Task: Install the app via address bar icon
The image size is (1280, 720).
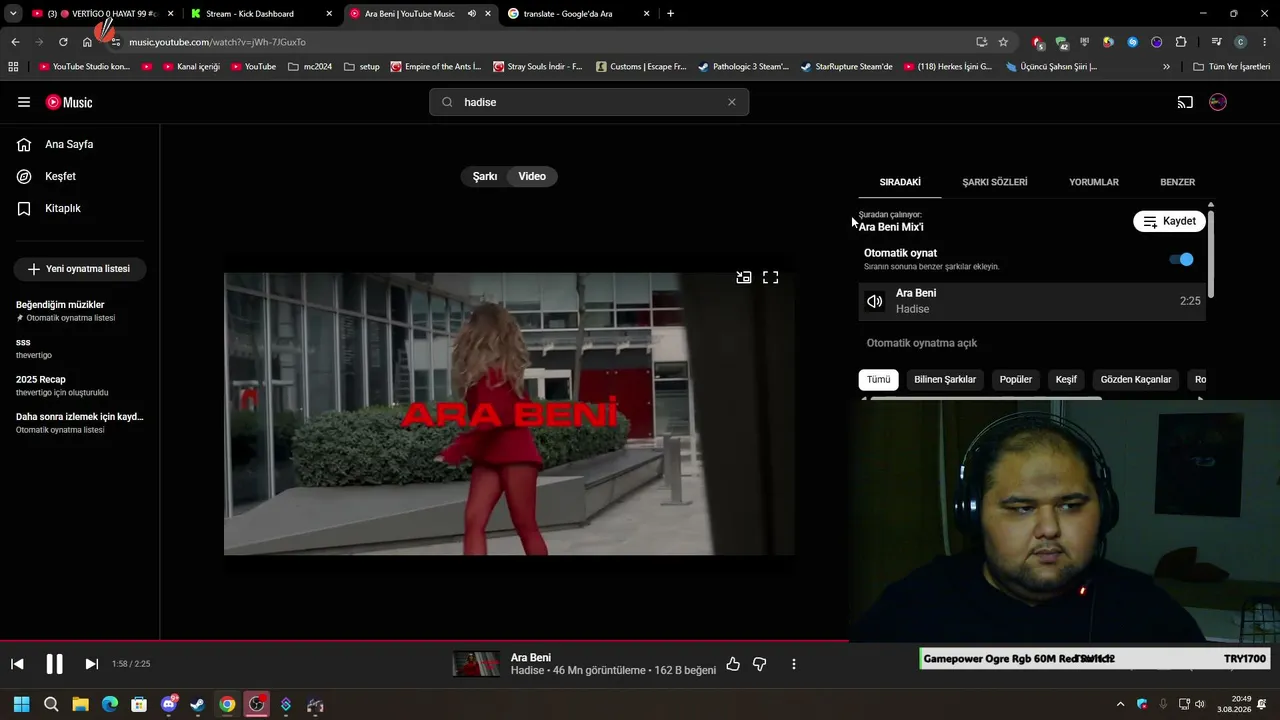Action: pyautogui.click(x=981, y=42)
